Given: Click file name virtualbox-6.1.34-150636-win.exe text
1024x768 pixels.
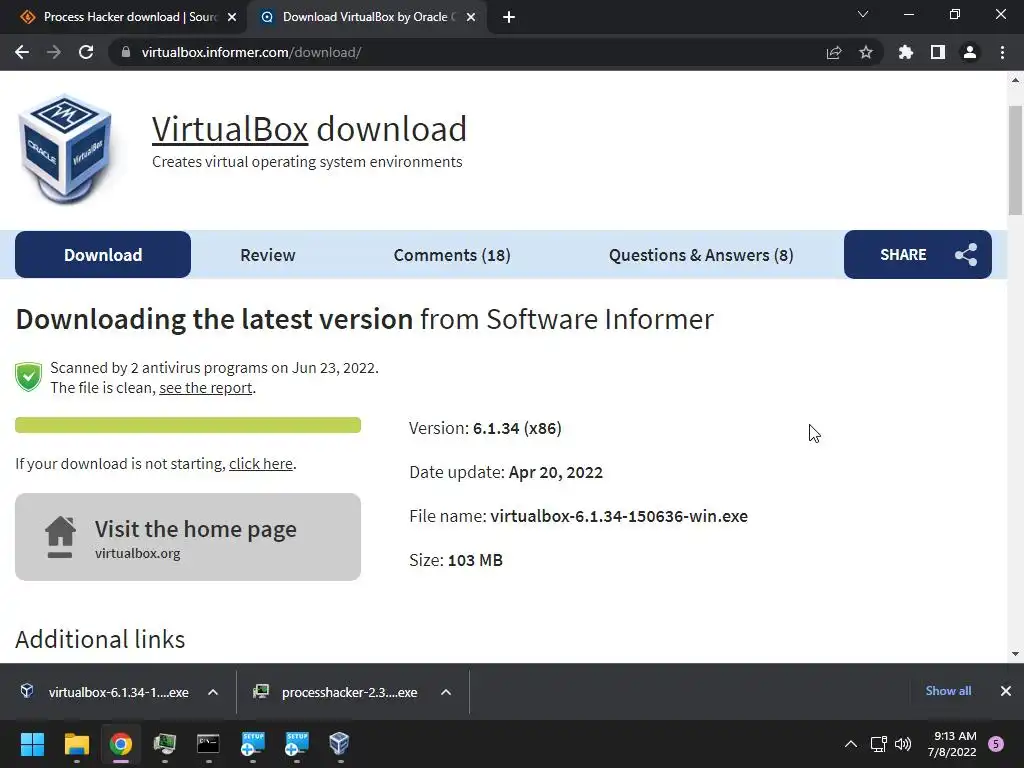Looking at the screenshot, I should click(x=619, y=516).
